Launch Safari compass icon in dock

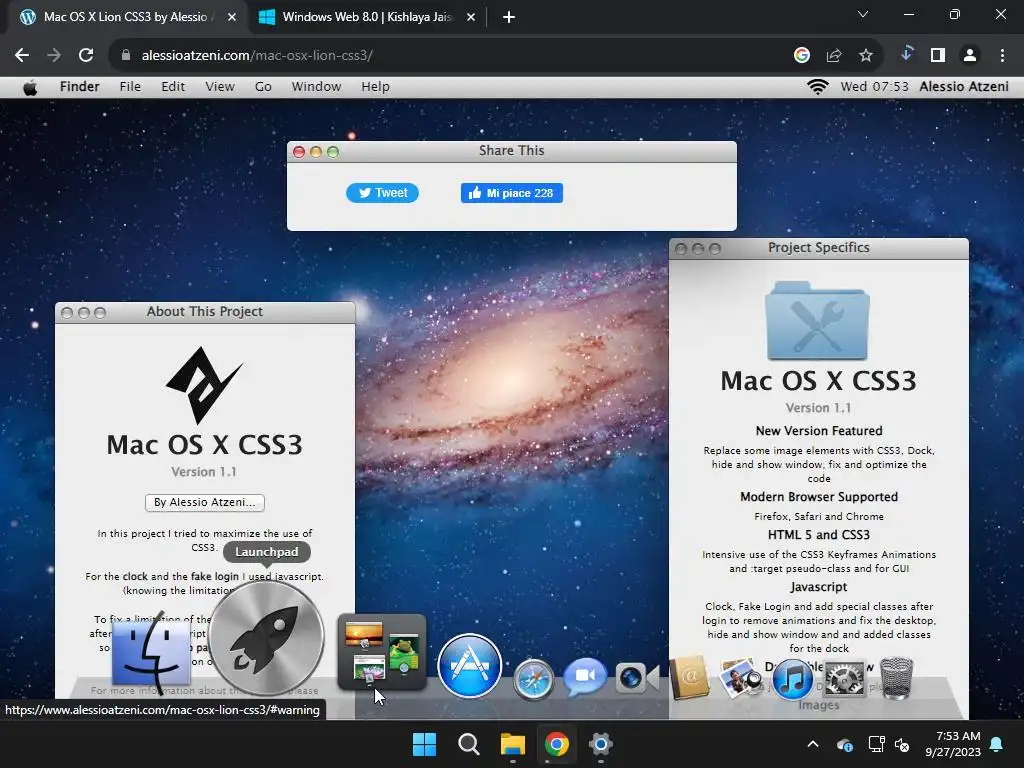tap(533, 680)
